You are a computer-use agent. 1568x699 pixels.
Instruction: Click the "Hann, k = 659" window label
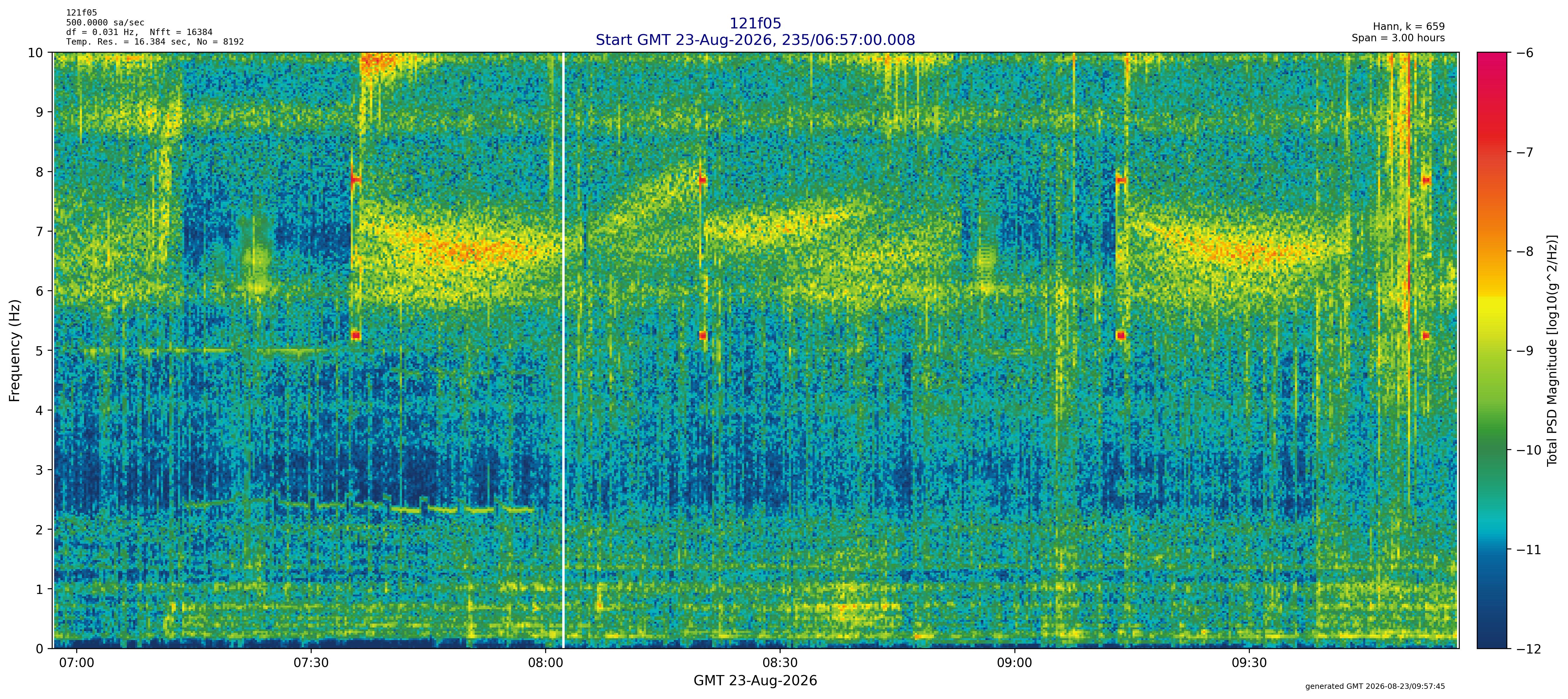tap(1409, 27)
